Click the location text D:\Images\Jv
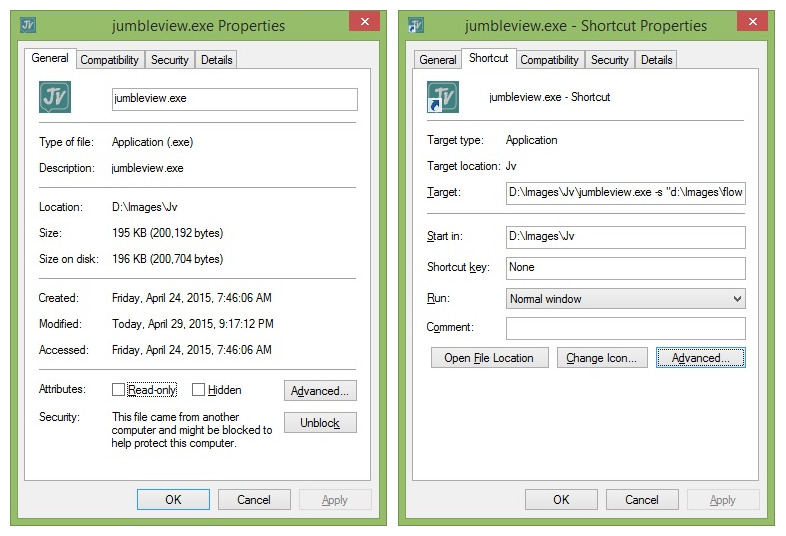Viewport: 786px width, 536px height. point(145,207)
